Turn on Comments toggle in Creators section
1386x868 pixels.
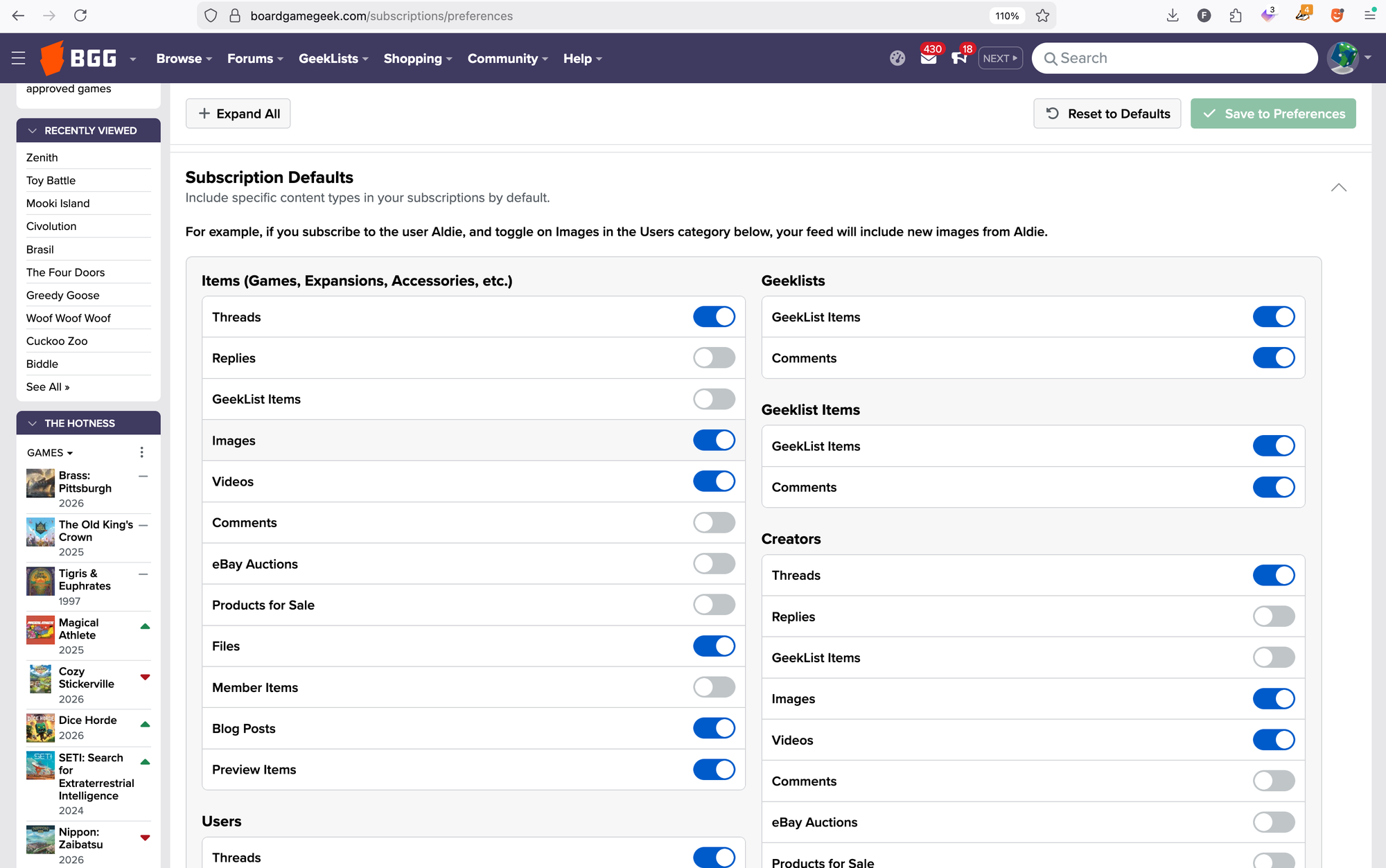click(1274, 781)
